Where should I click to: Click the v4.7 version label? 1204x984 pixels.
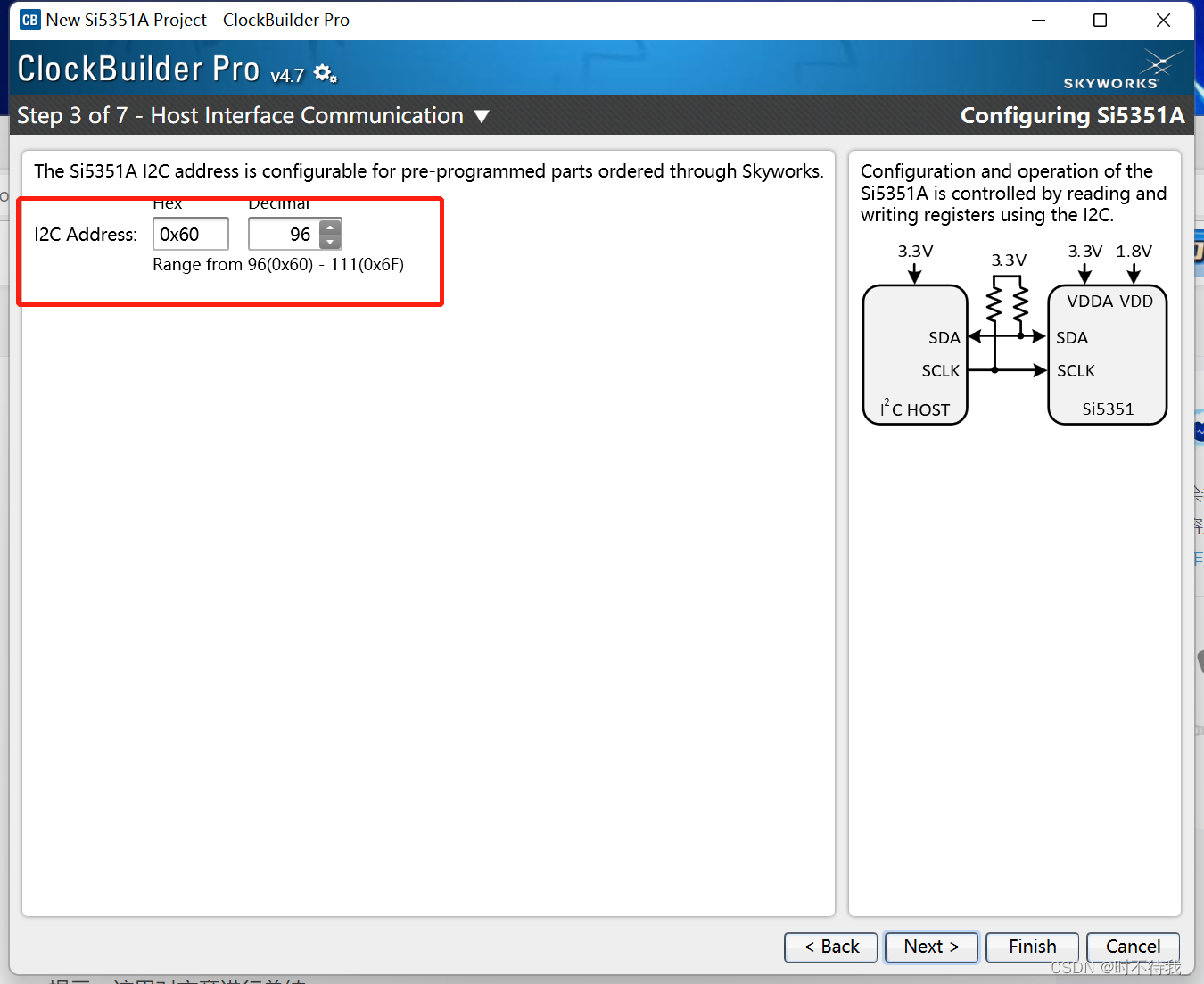tap(287, 76)
